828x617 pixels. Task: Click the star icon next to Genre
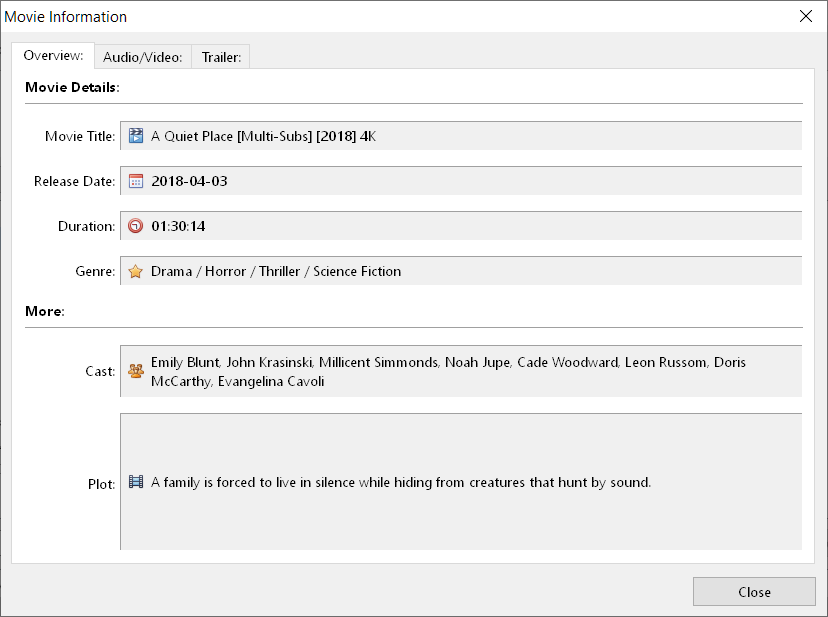pos(135,270)
